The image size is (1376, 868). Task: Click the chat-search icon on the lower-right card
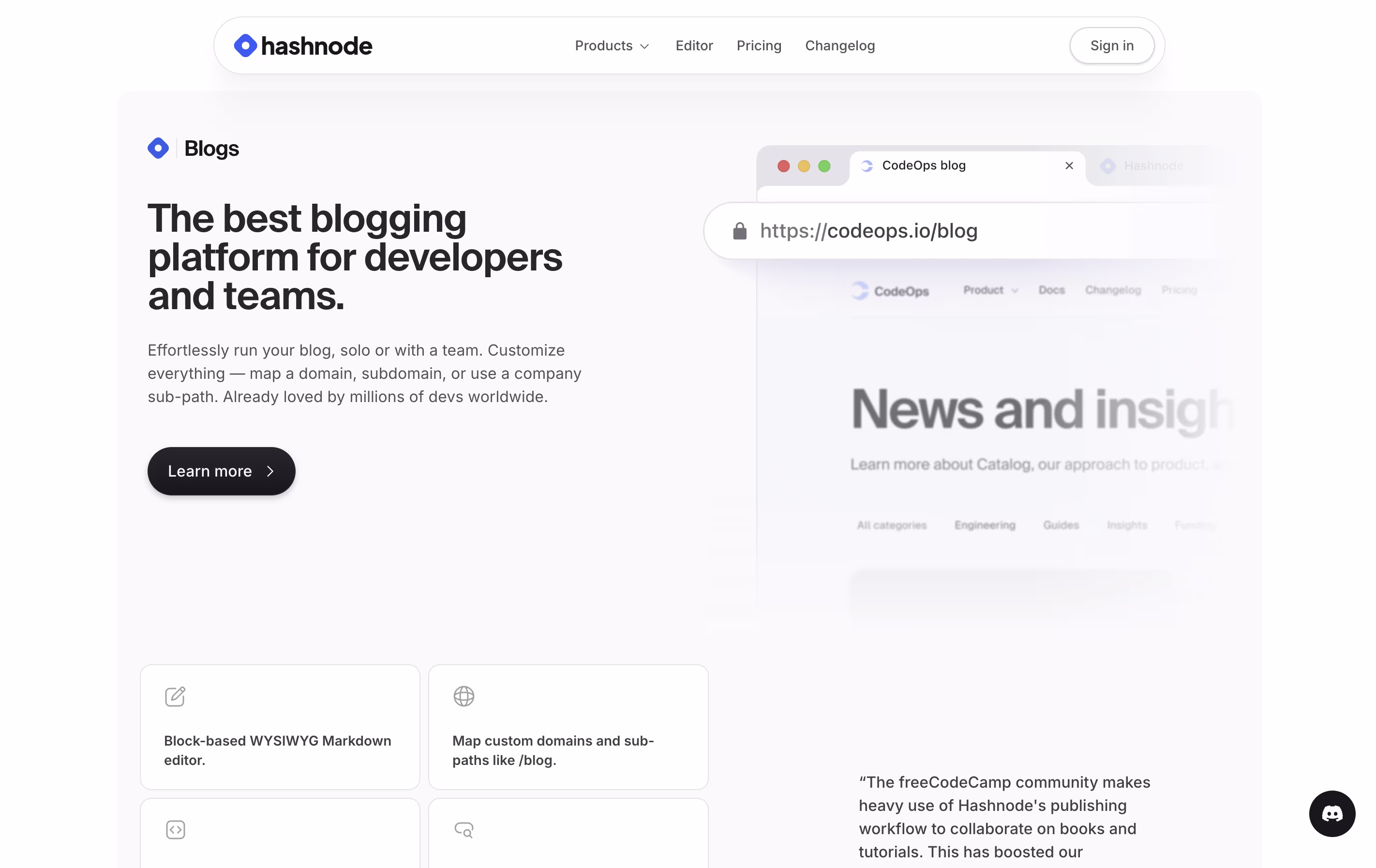point(464,830)
